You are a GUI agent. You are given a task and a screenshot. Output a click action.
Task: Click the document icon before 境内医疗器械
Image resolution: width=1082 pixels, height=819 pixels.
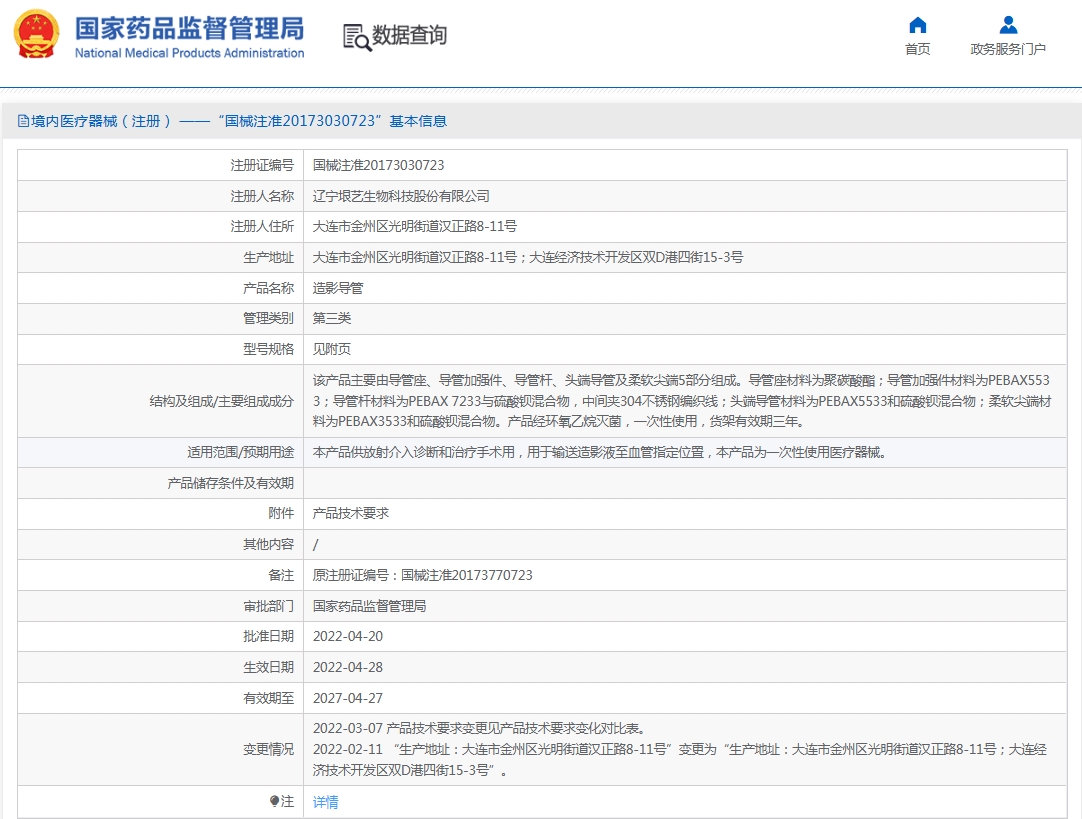click(23, 121)
